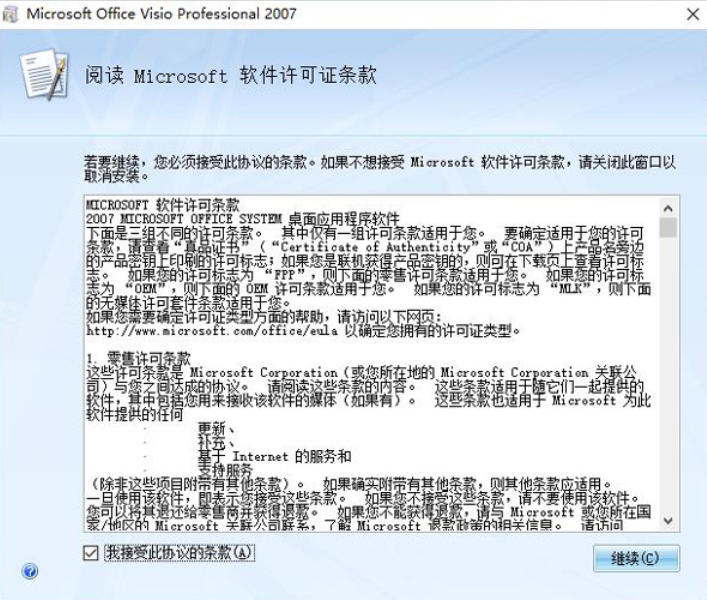Click the list item 补充、
Image resolution: width=707 pixels, height=600 pixels.
click(217, 442)
